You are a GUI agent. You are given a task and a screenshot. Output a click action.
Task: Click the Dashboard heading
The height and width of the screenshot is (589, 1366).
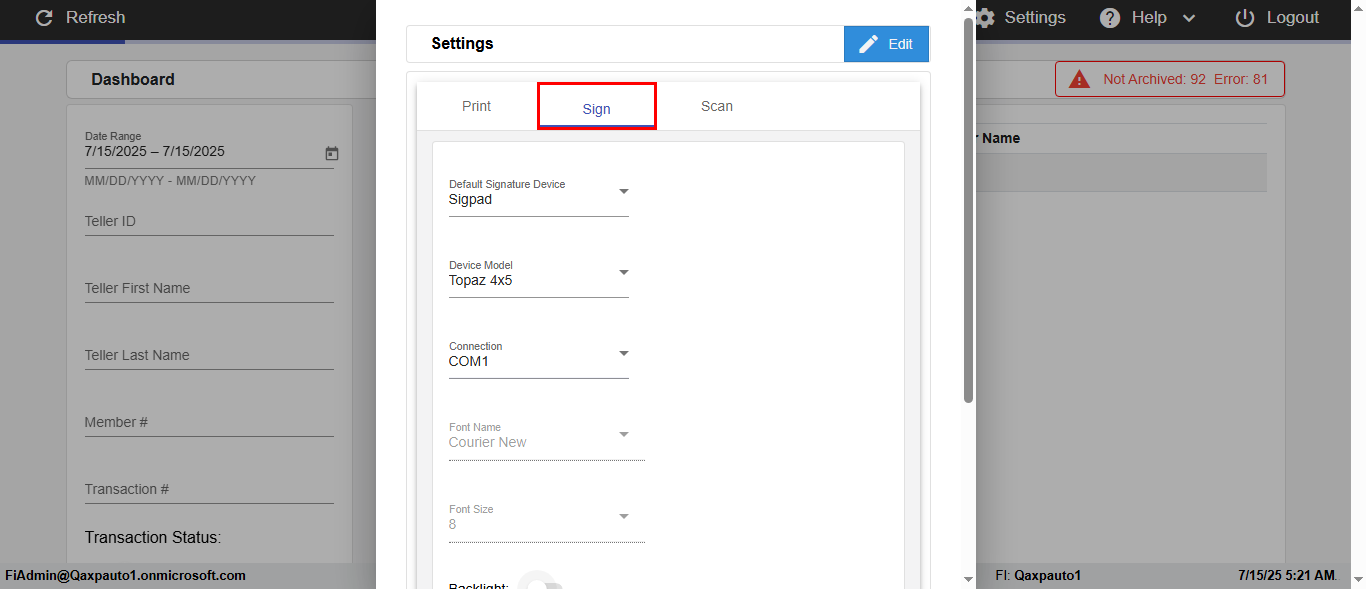click(133, 79)
